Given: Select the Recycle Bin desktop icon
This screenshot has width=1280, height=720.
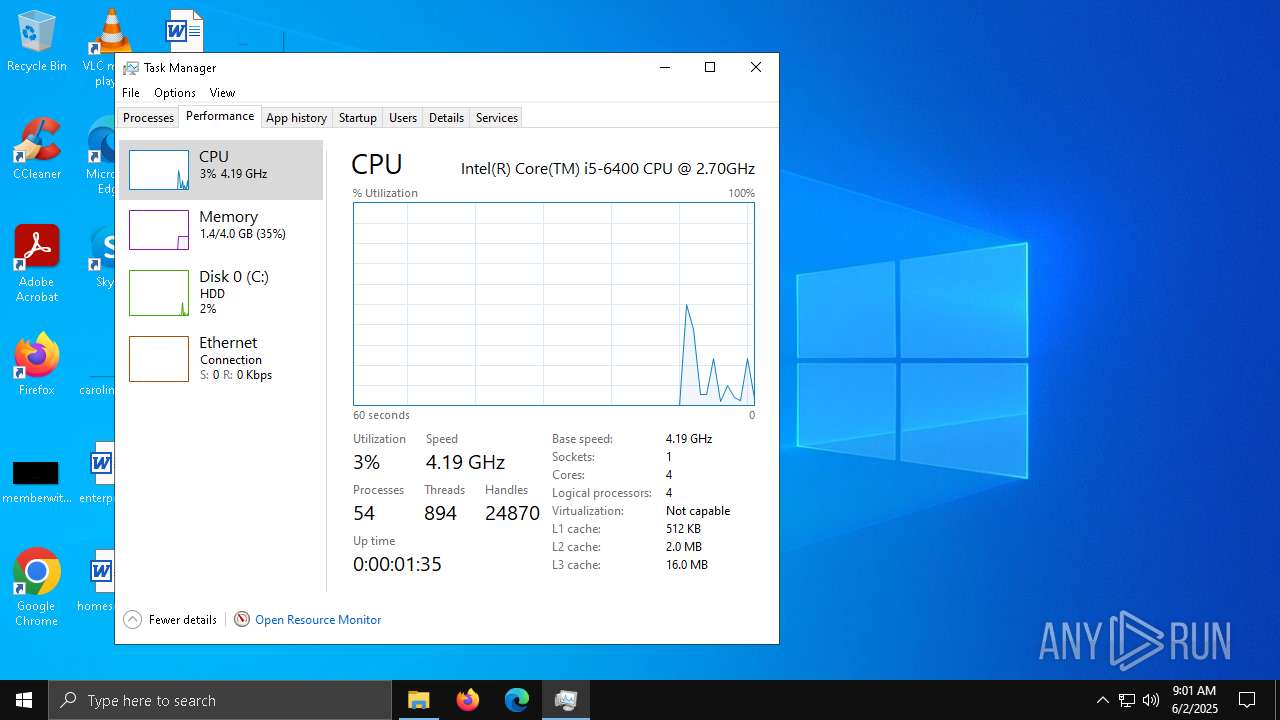Looking at the screenshot, I should click(36, 42).
